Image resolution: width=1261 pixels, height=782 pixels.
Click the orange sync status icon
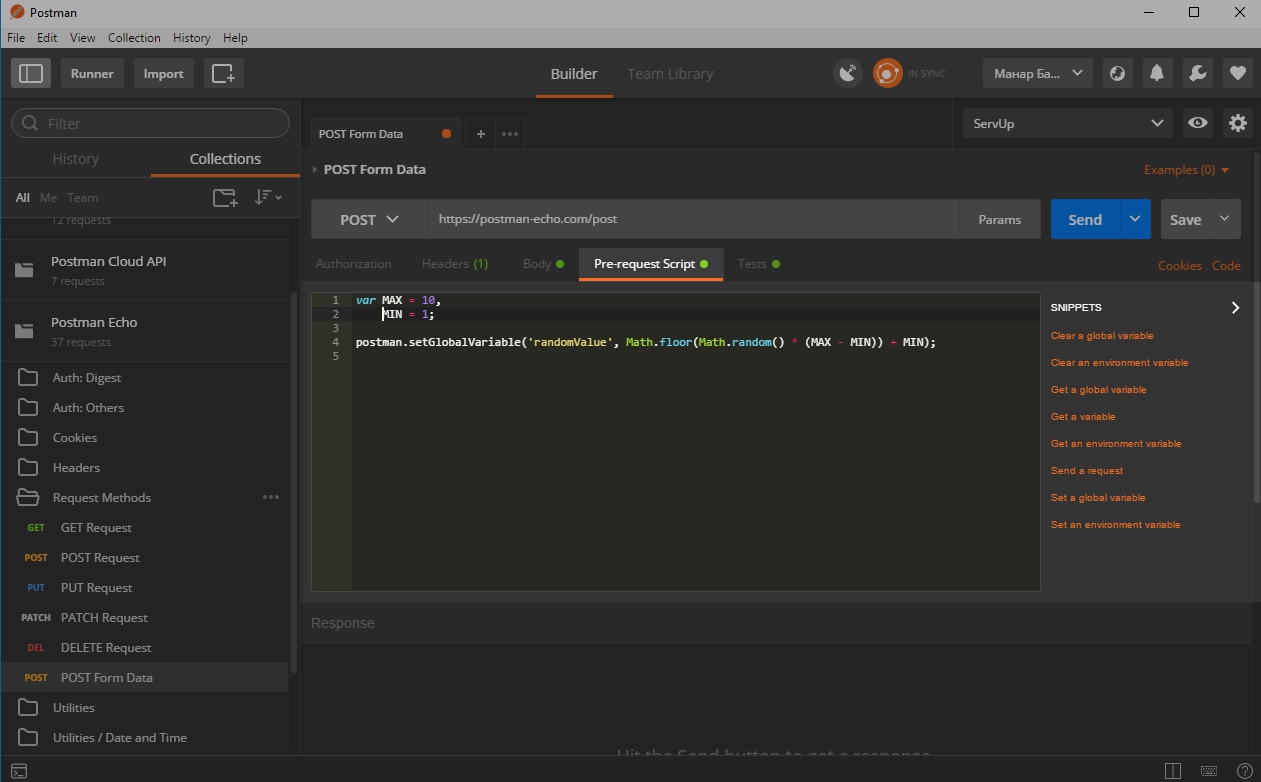(x=887, y=73)
